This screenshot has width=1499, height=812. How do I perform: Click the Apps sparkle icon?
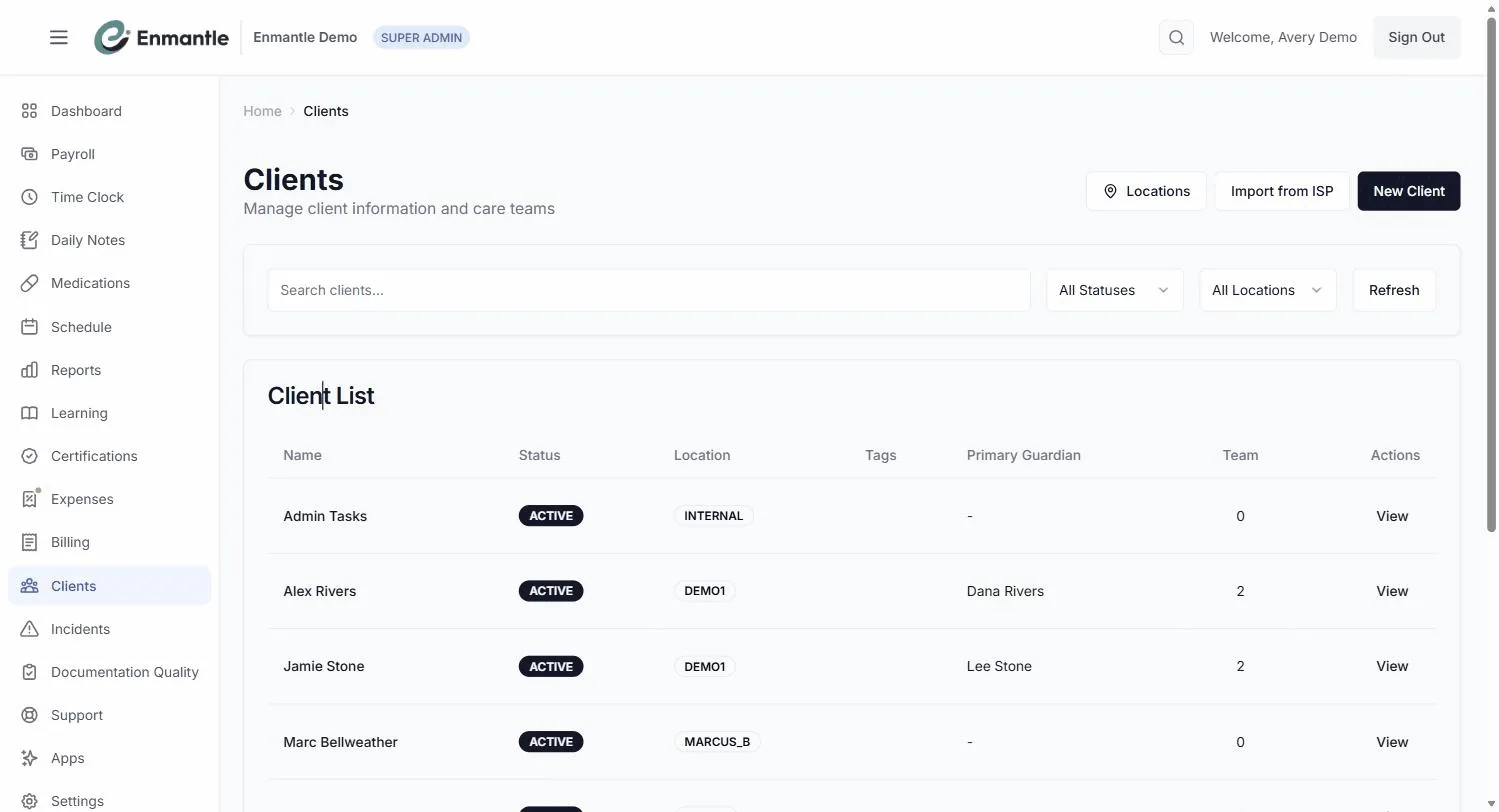click(29, 758)
